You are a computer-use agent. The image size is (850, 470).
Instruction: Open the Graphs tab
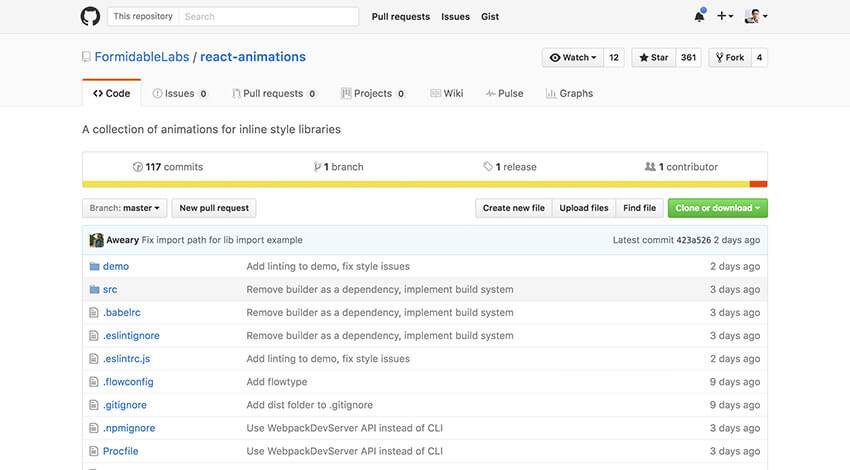tap(569, 93)
